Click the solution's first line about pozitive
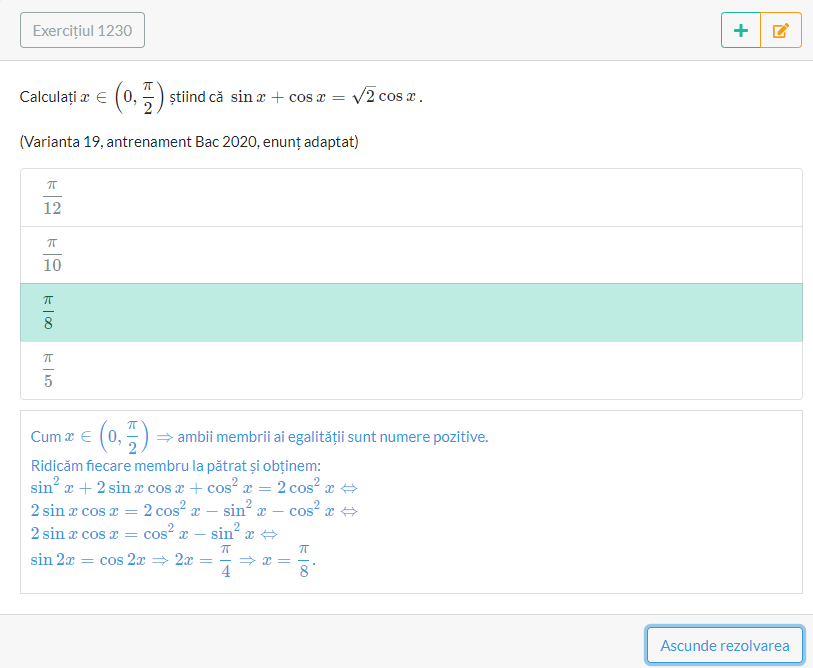The height and width of the screenshot is (668, 813). point(259,436)
